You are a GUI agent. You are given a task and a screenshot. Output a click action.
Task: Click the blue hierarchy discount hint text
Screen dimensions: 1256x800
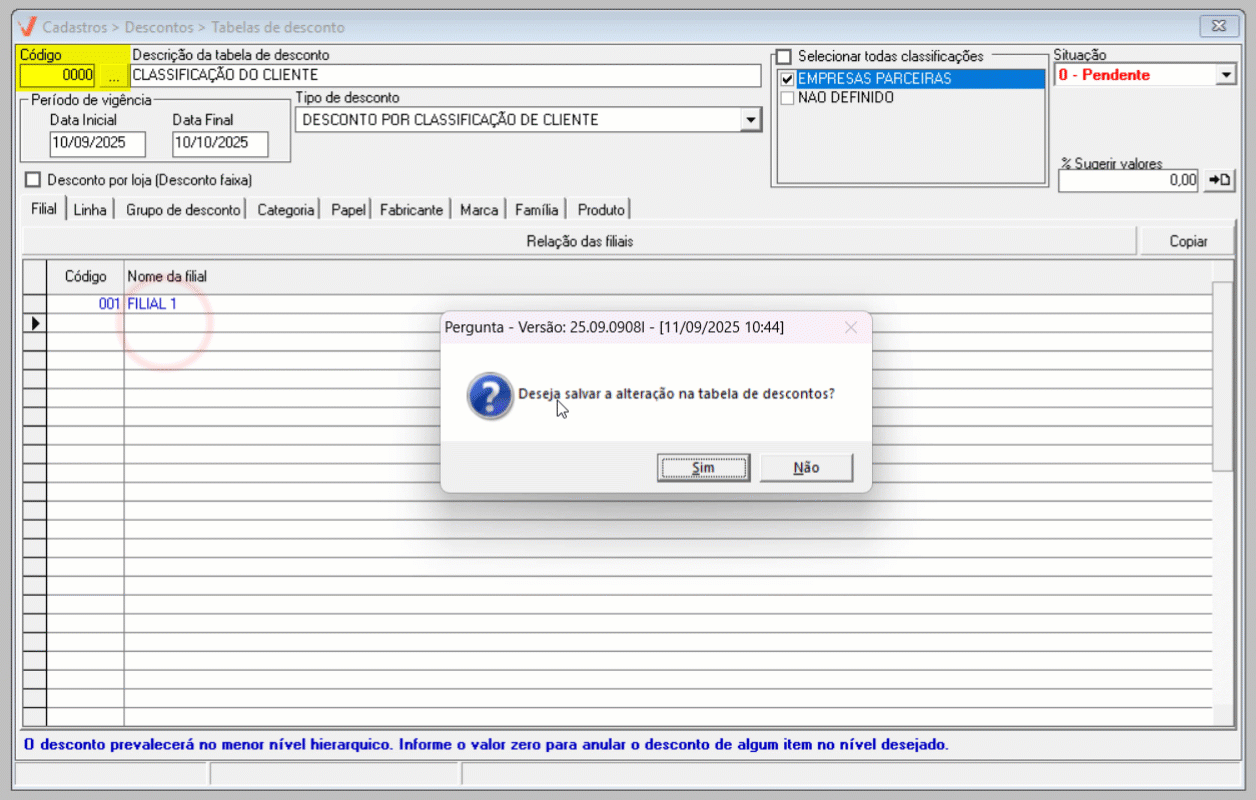[x=485, y=745]
